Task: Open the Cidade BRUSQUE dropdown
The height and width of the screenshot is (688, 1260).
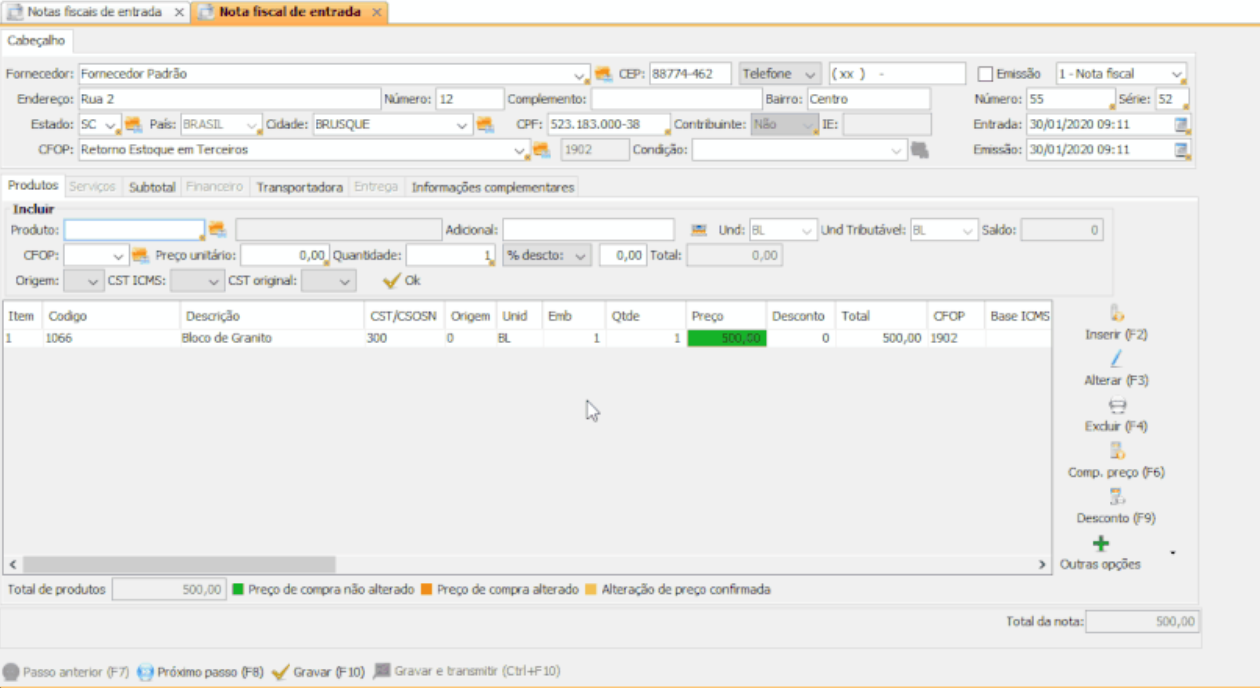Action: [462, 125]
